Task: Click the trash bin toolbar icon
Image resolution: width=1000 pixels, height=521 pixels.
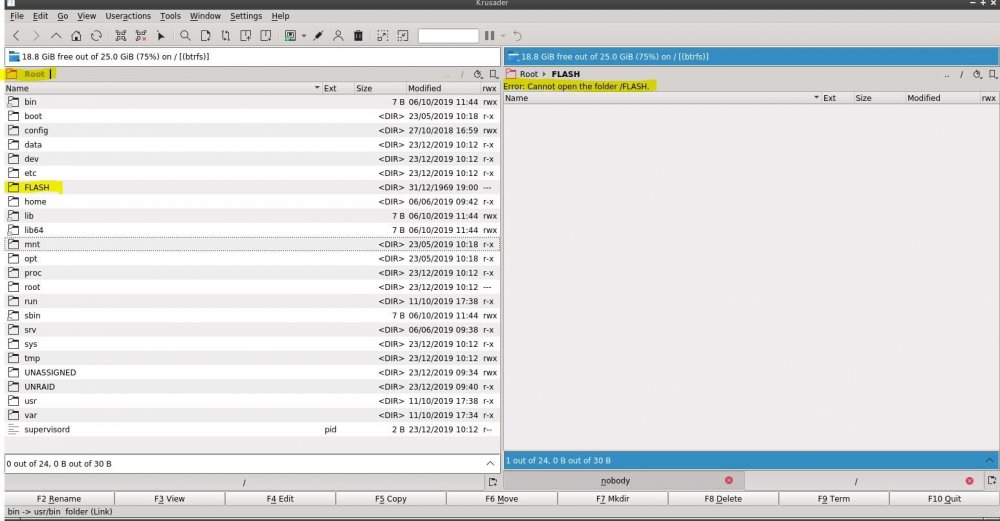Action: click(x=358, y=36)
